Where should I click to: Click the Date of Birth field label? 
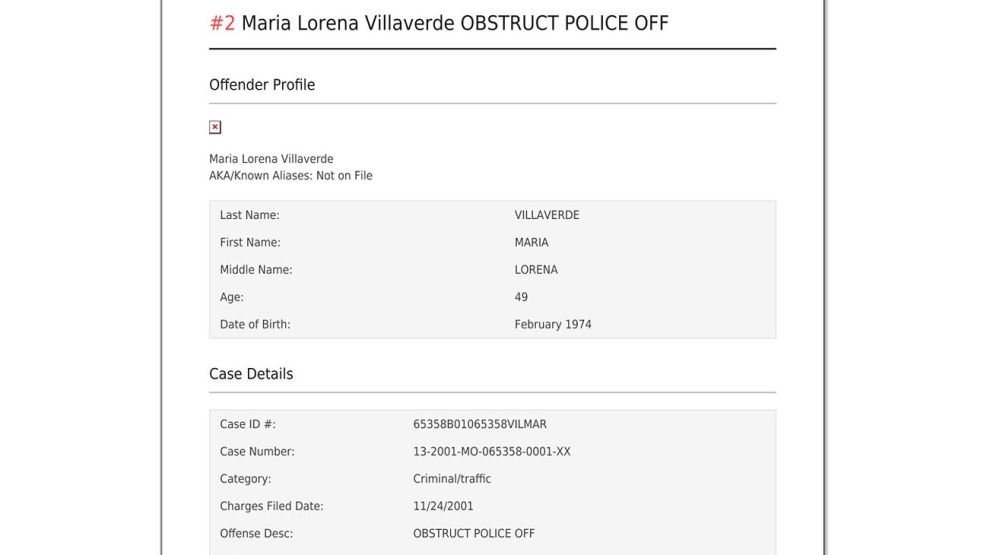(x=255, y=324)
